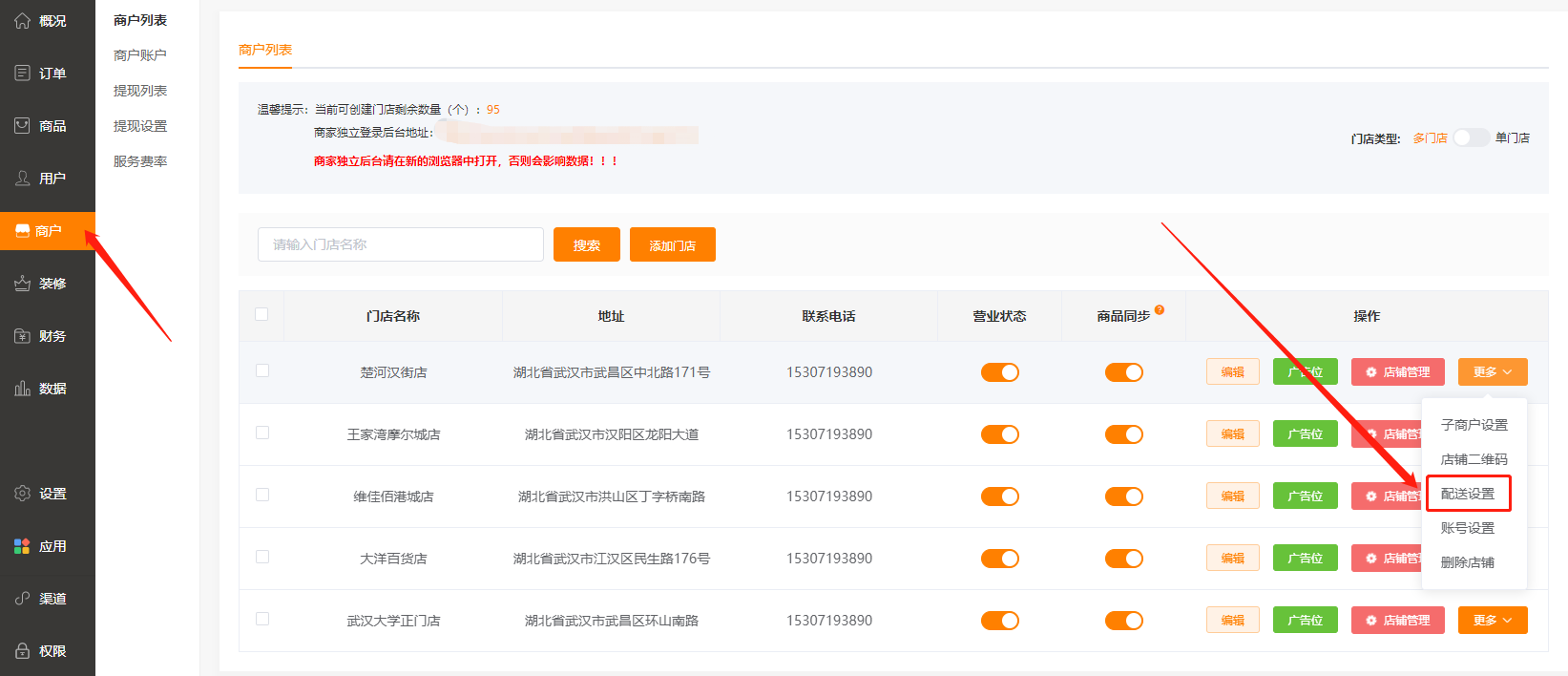
Task: Choose 配送设置 from the dropdown menu
Action: point(1468,494)
